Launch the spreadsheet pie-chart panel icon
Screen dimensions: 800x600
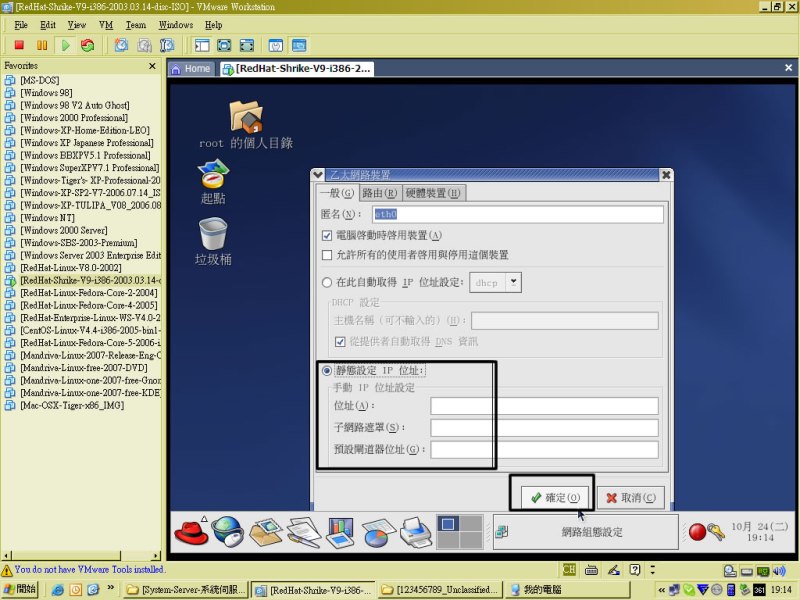(378, 533)
